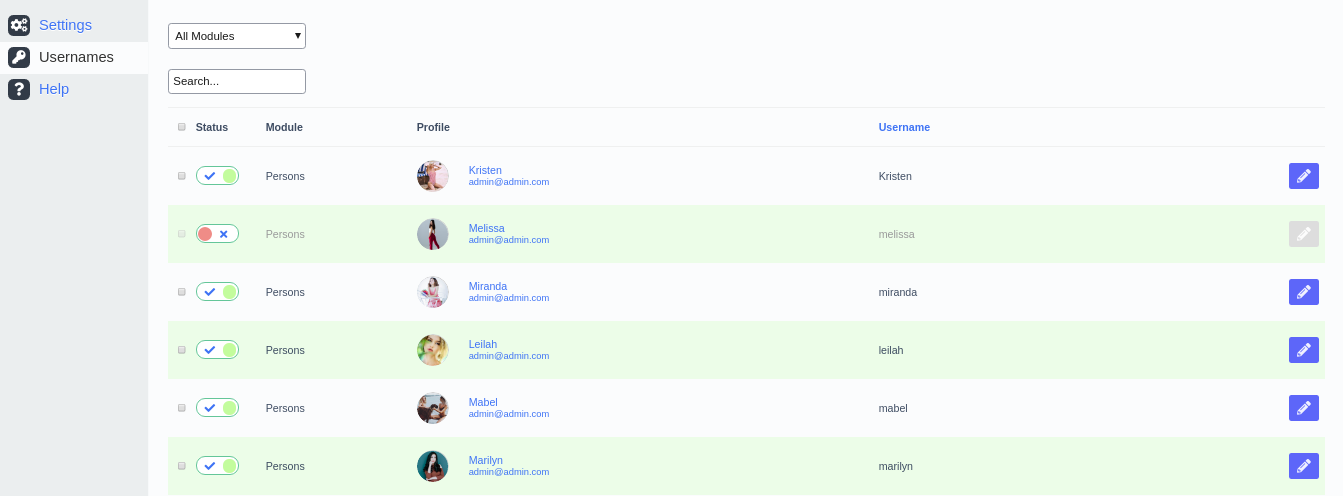
Task: Open edit pencil for Leilah's row
Action: pos(1303,350)
